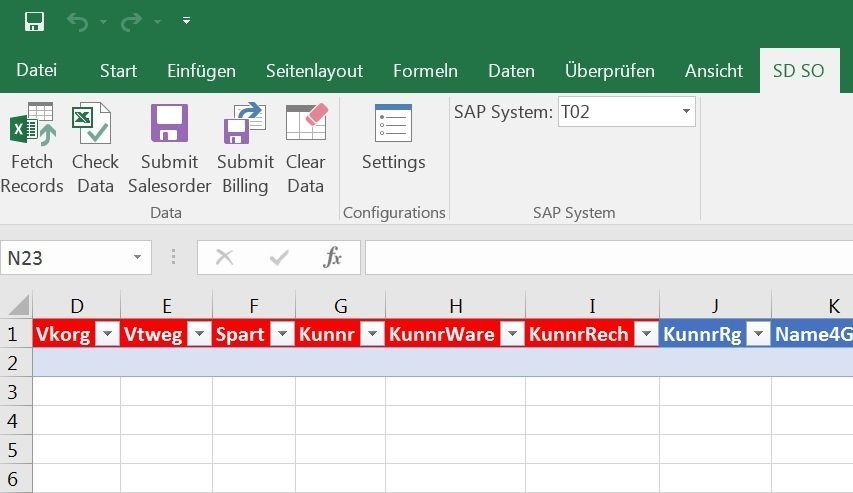Viewport: 853px width, 493px height.
Task: Customize the Quick Access Toolbar
Action: [186, 21]
